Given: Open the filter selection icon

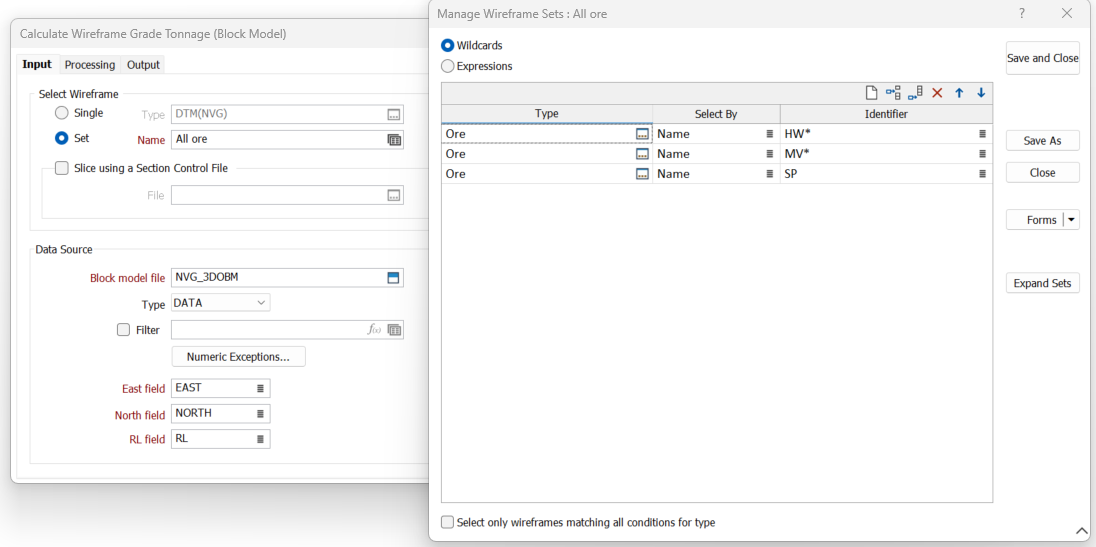Looking at the screenshot, I should [394, 330].
